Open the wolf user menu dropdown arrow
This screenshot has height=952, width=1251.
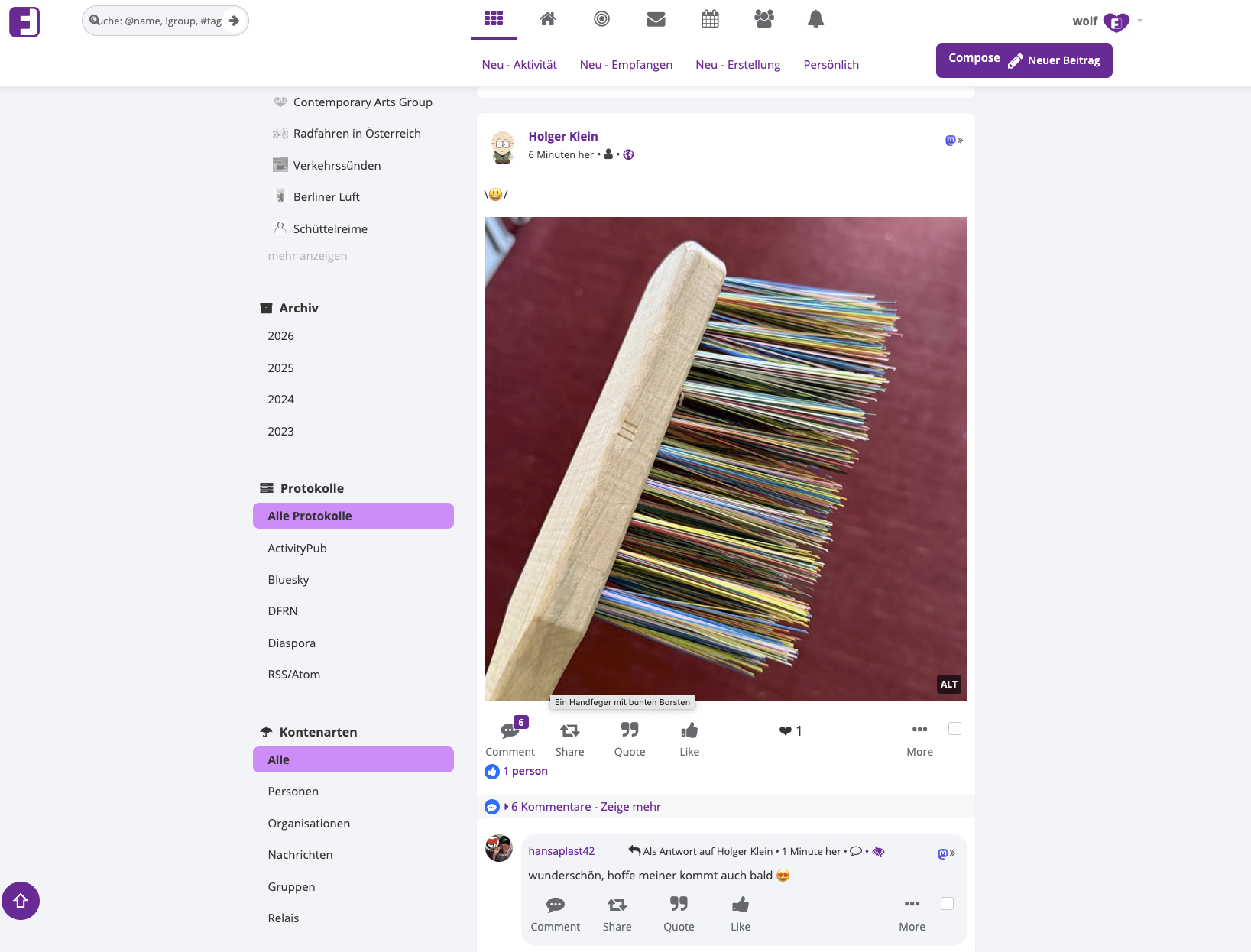[x=1140, y=21]
